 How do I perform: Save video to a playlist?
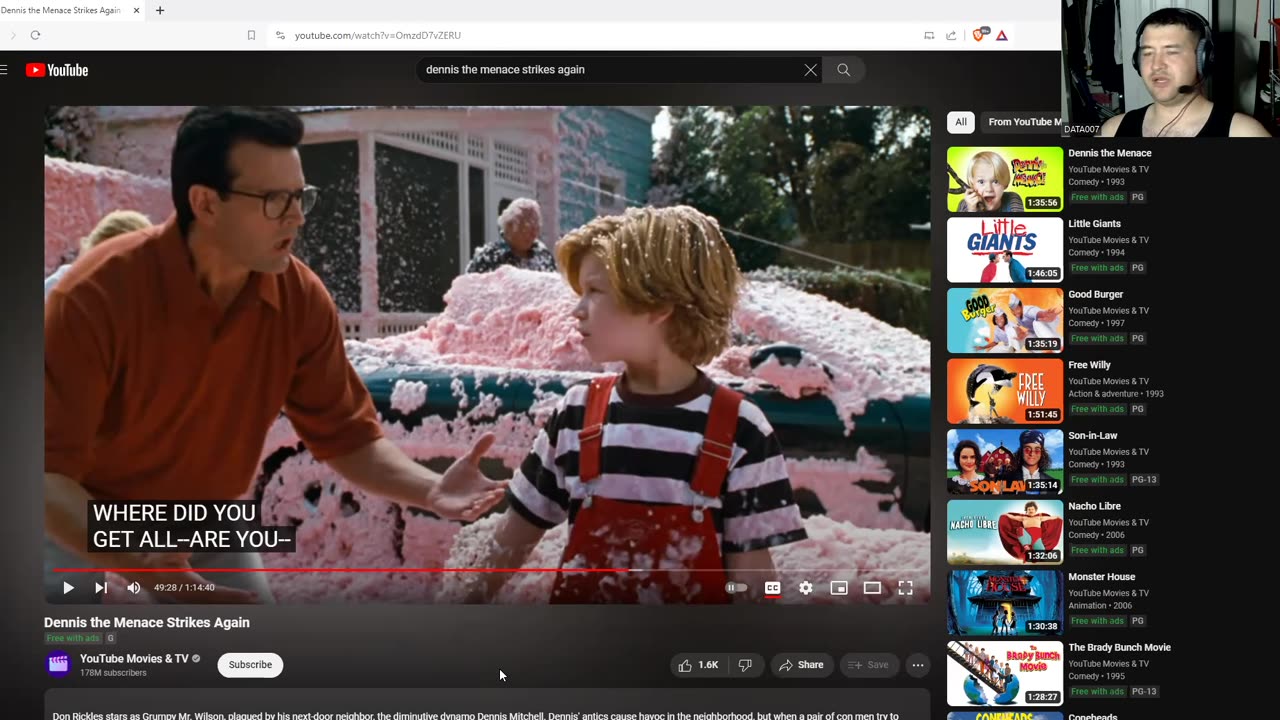pyautogui.click(x=868, y=665)
